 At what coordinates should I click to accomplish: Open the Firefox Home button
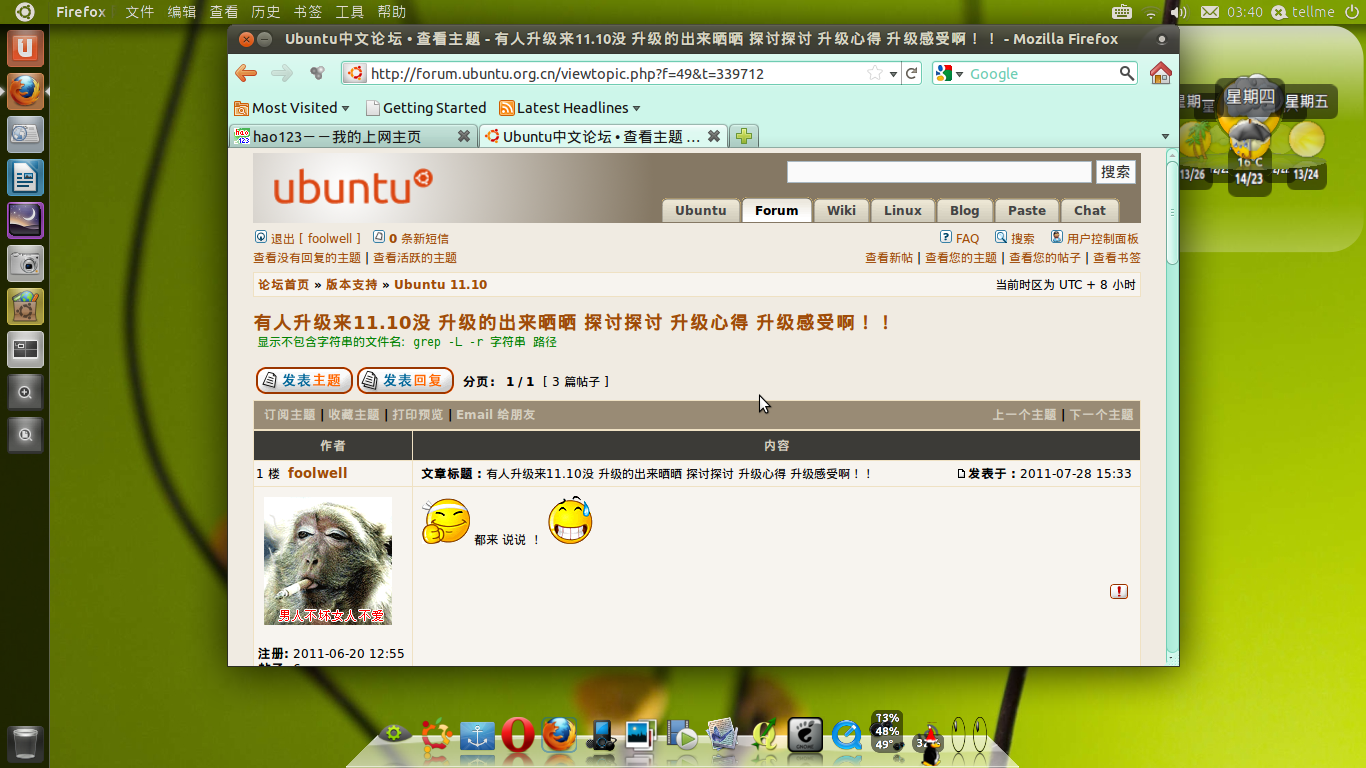[1160, 73]
